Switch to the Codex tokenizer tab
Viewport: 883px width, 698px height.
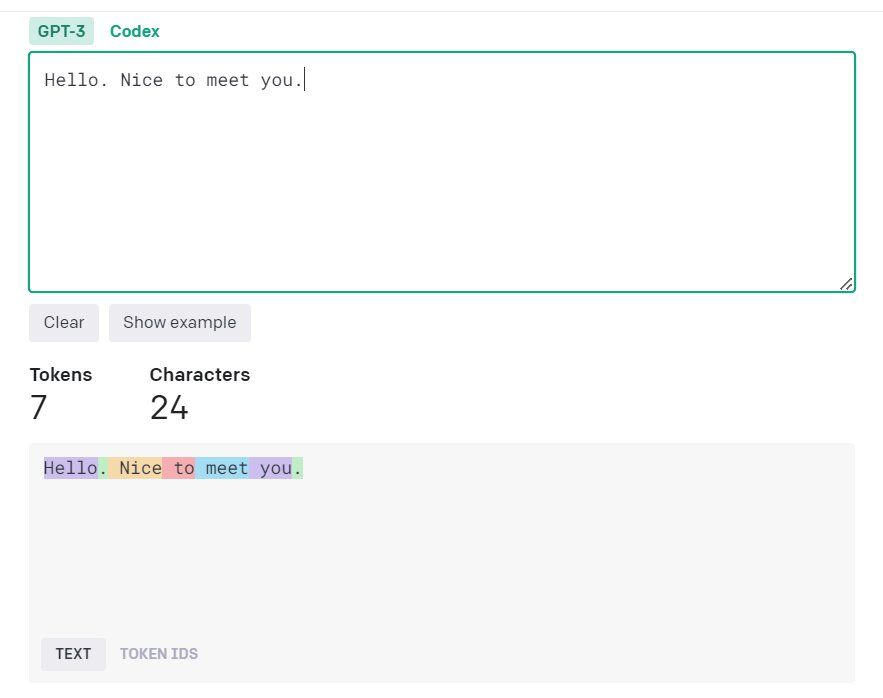point(134,31)
